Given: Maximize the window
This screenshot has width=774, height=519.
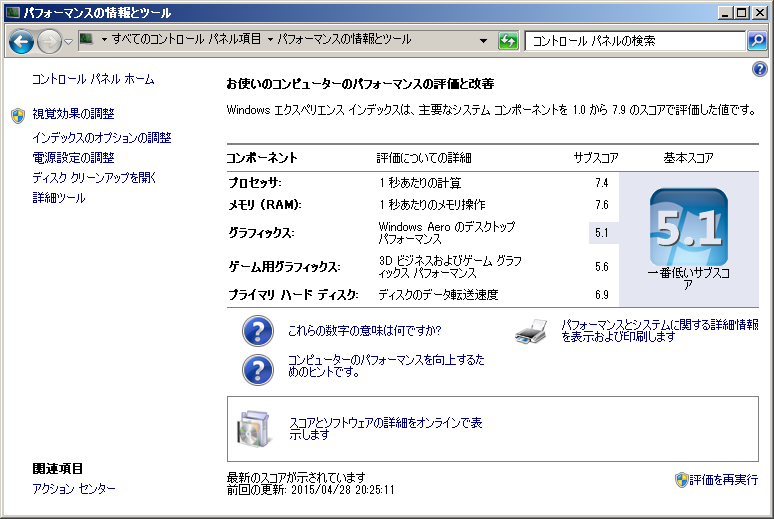Looking at the screenshot, I should (x=741, y=12).
